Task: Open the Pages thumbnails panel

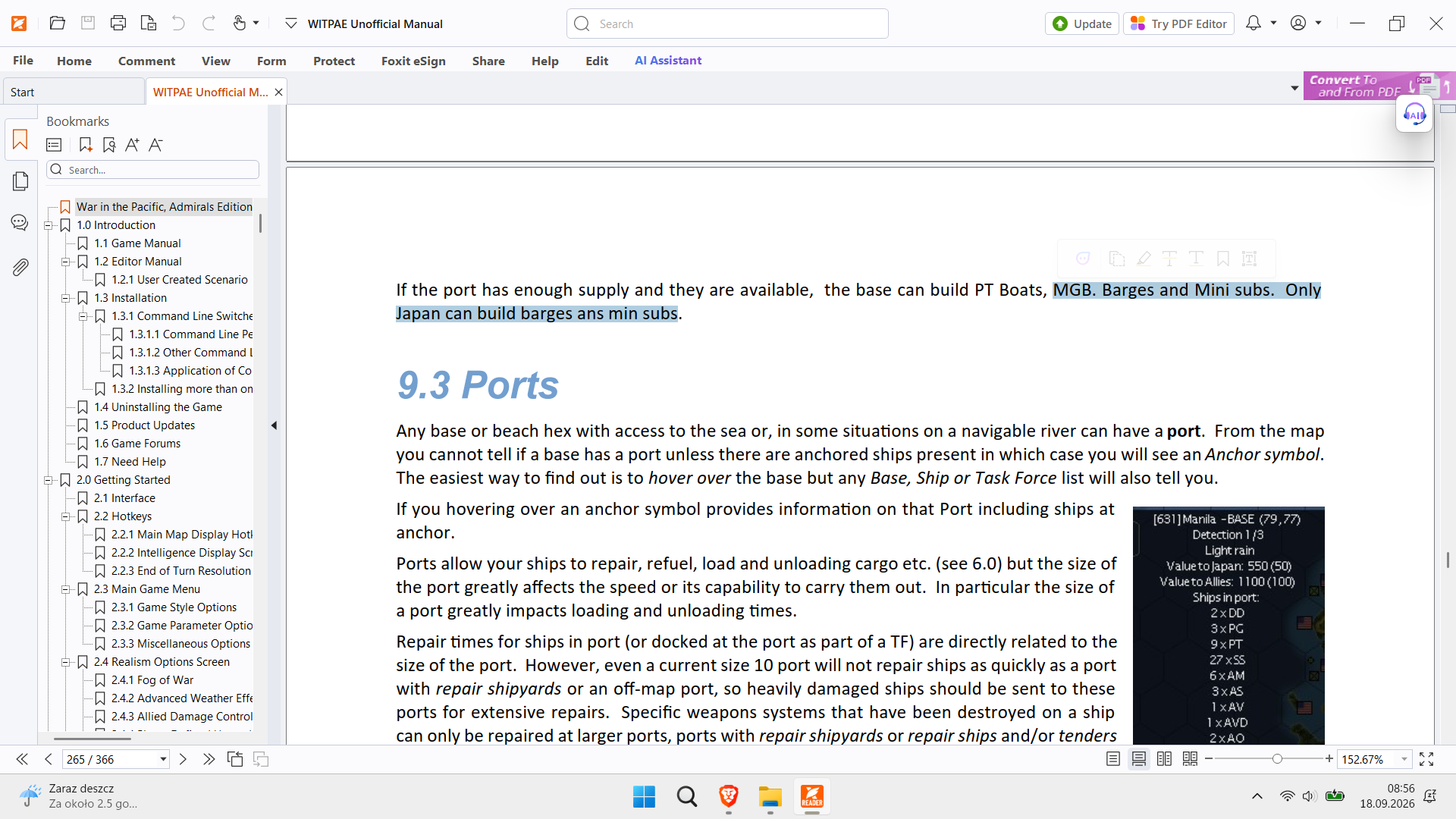Action: point(20,181)
